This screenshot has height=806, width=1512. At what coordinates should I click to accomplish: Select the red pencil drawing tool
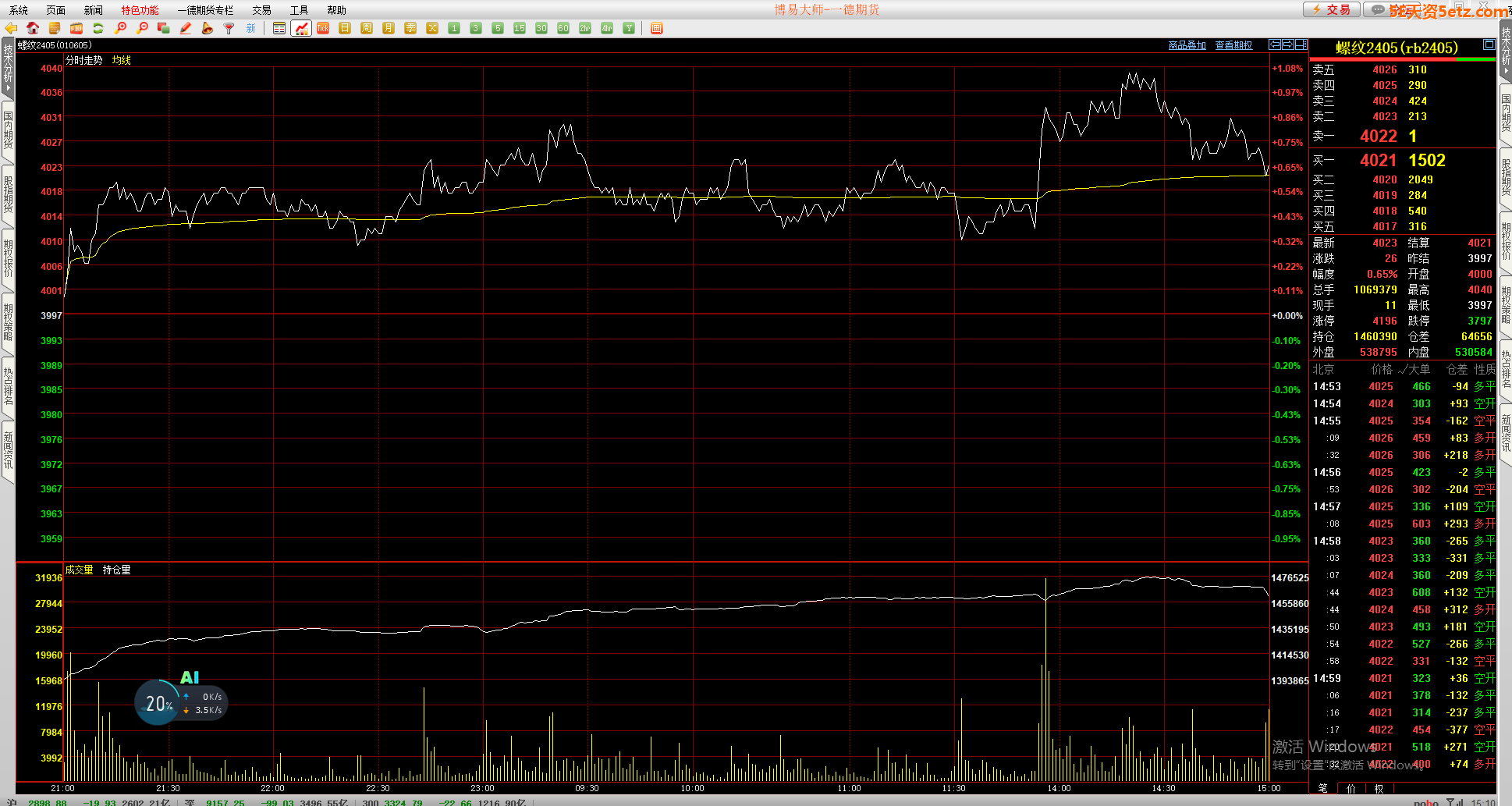186,28
